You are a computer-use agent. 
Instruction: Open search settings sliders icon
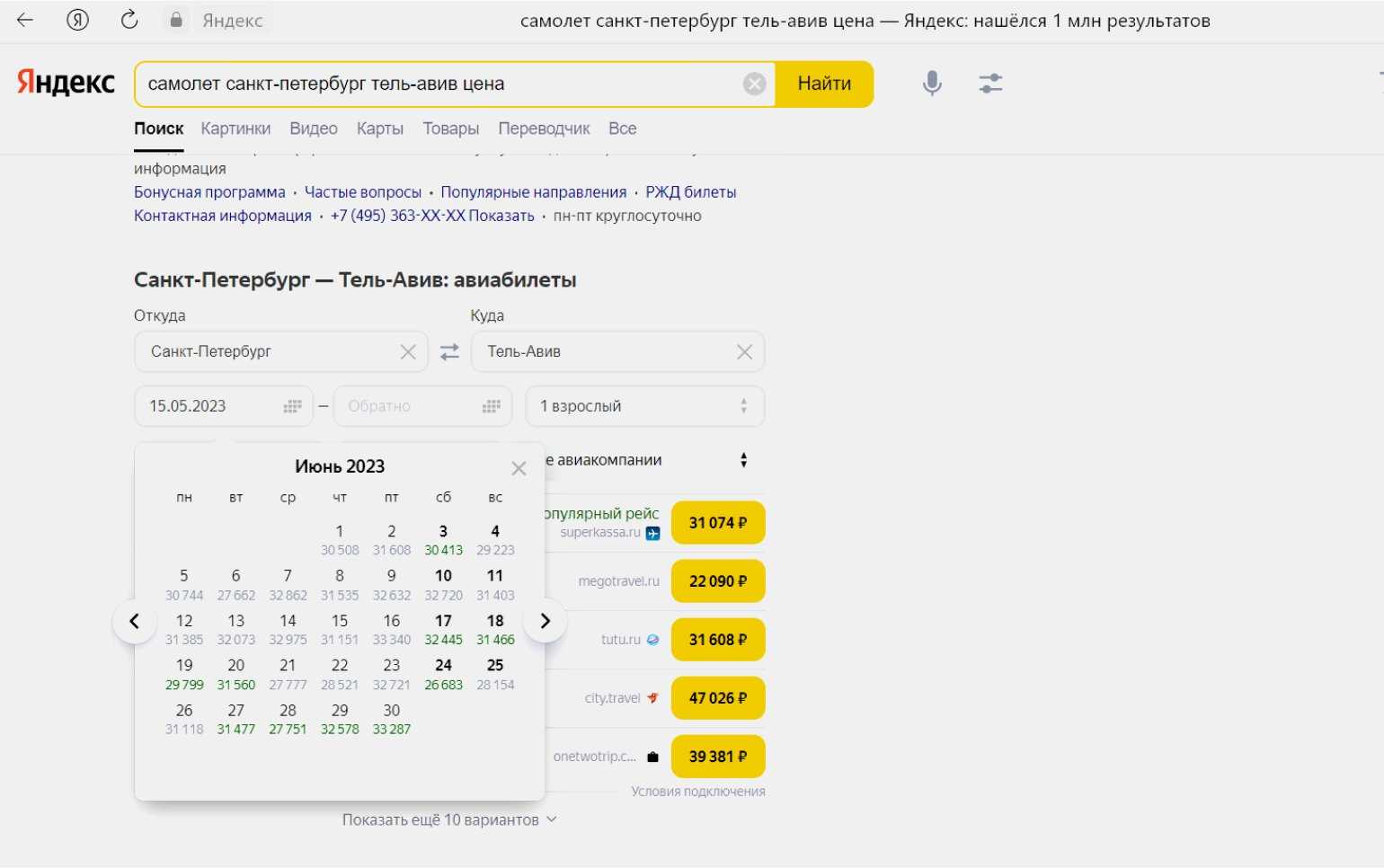990,84
